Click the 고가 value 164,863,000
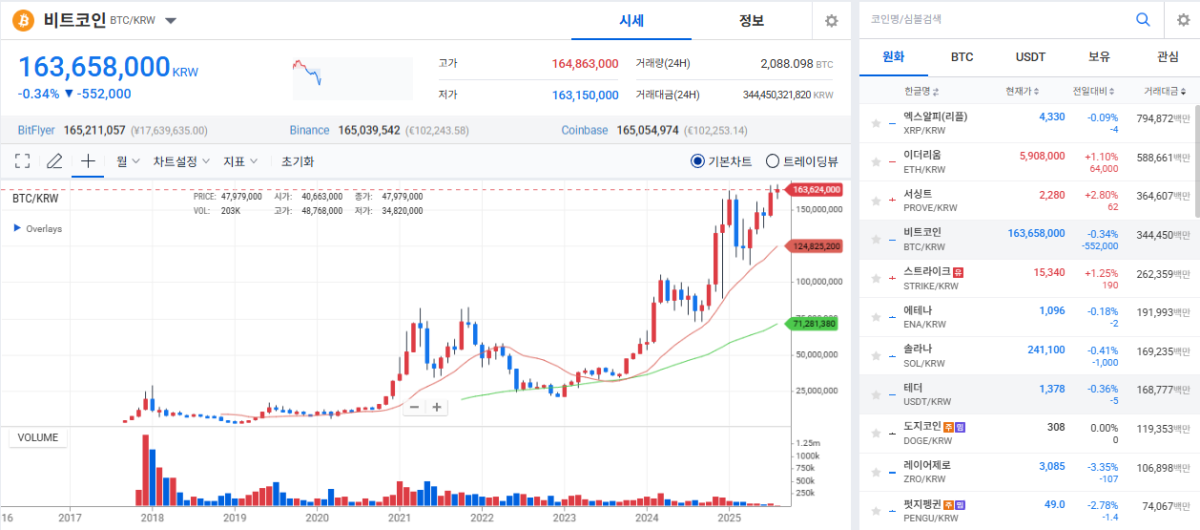Screen dimensions: 1200x530 (x=585, y=63)
